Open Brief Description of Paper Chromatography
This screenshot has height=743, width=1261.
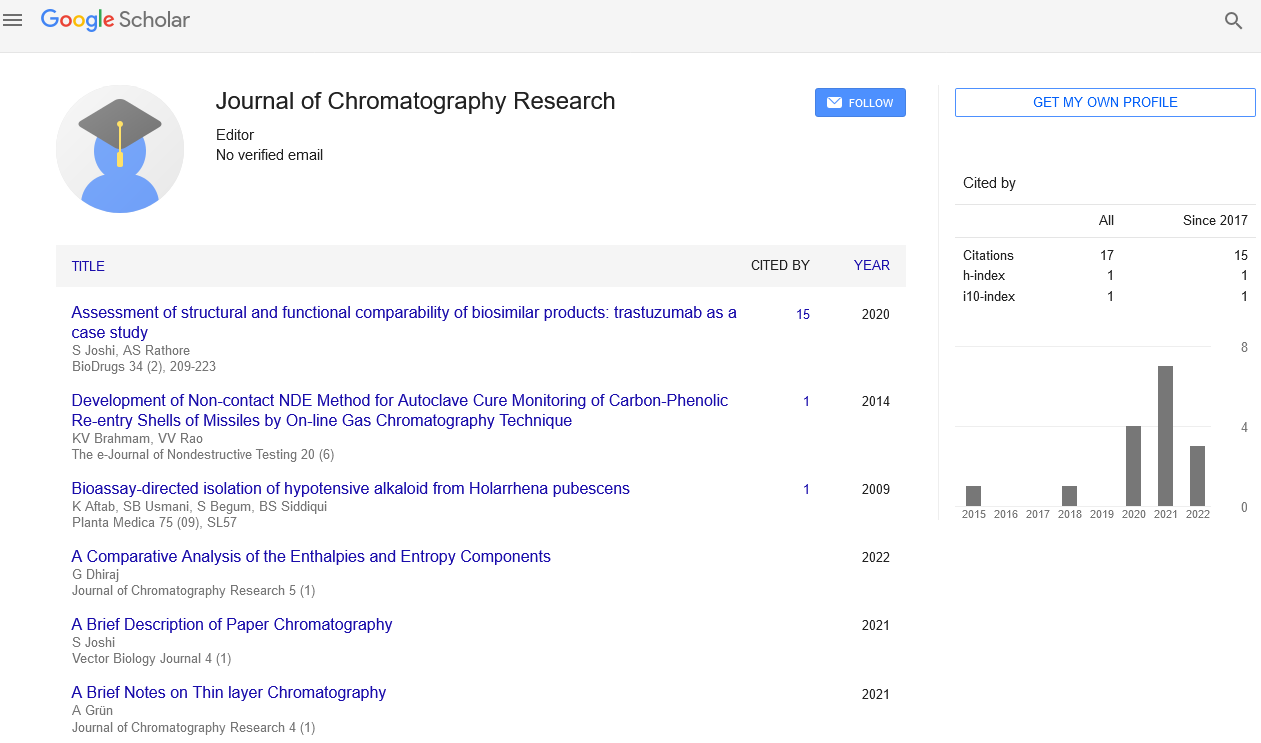(x=232, y=625)
